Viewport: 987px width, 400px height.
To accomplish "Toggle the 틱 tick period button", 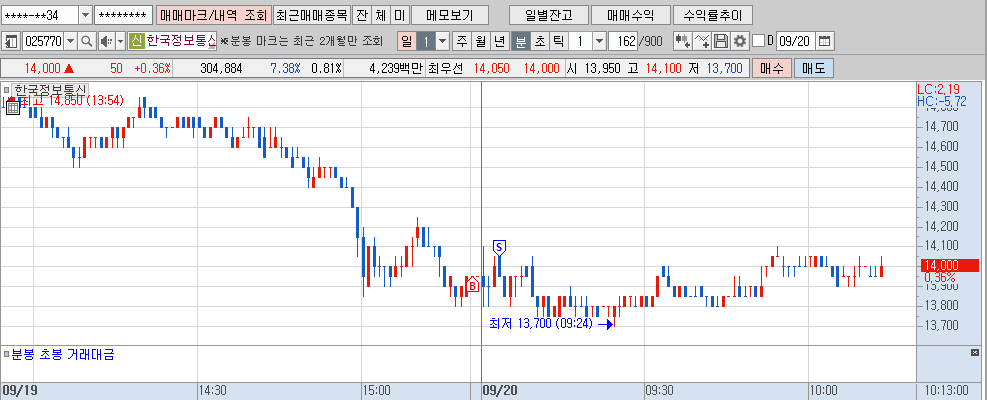I will (x=558, y=42).
